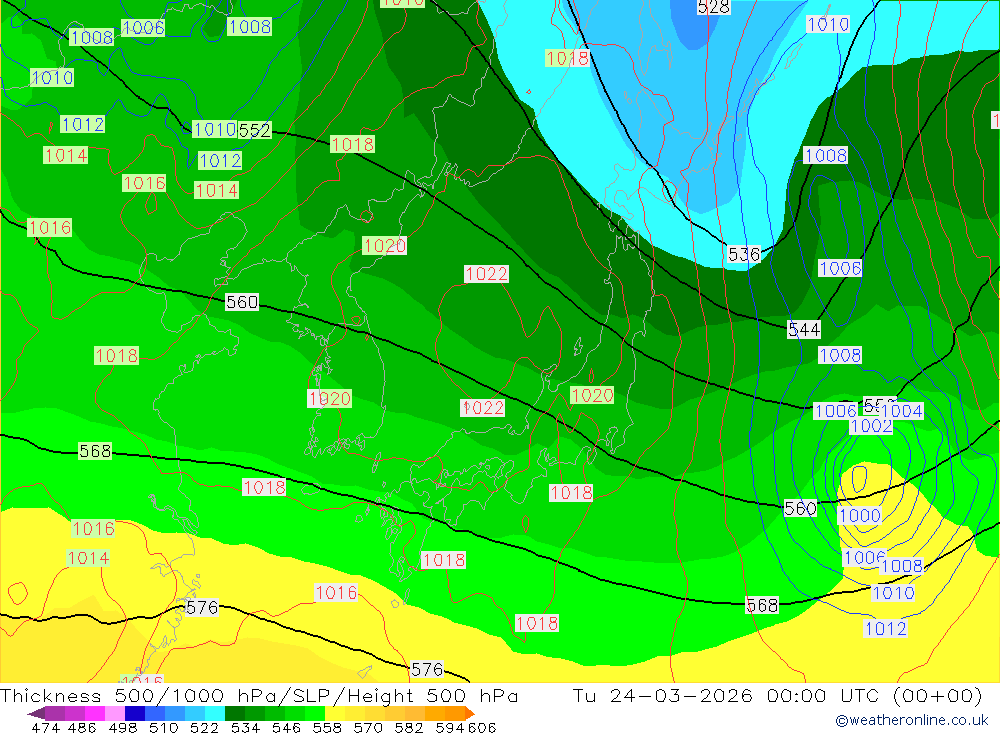Click the 544 height contour label
This screenshot has width=1000, height=733.
tap(804, 329)
